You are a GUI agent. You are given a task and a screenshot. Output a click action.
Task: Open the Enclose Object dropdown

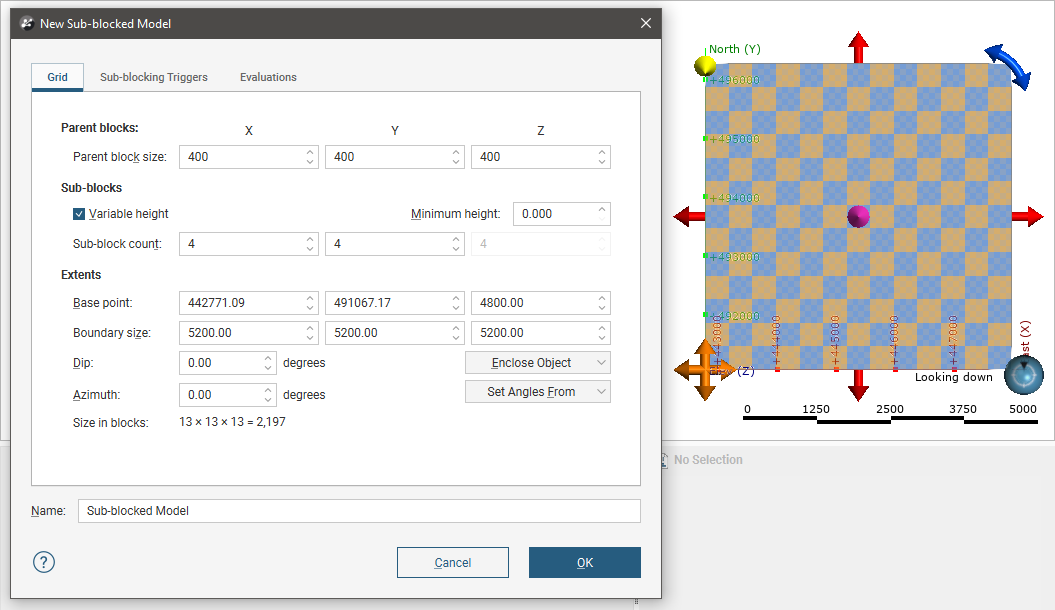[538, 363]
